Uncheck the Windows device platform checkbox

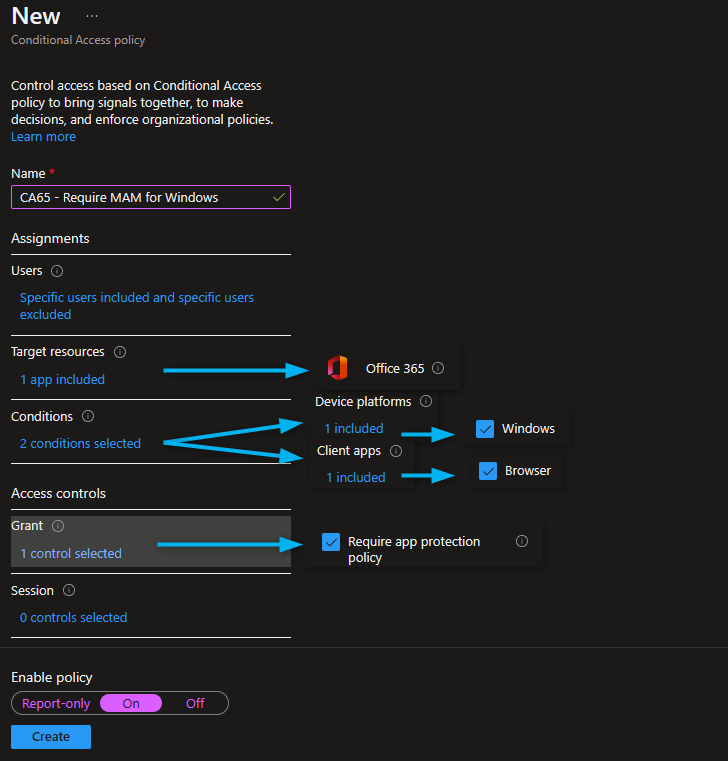(x=485, y=429)
